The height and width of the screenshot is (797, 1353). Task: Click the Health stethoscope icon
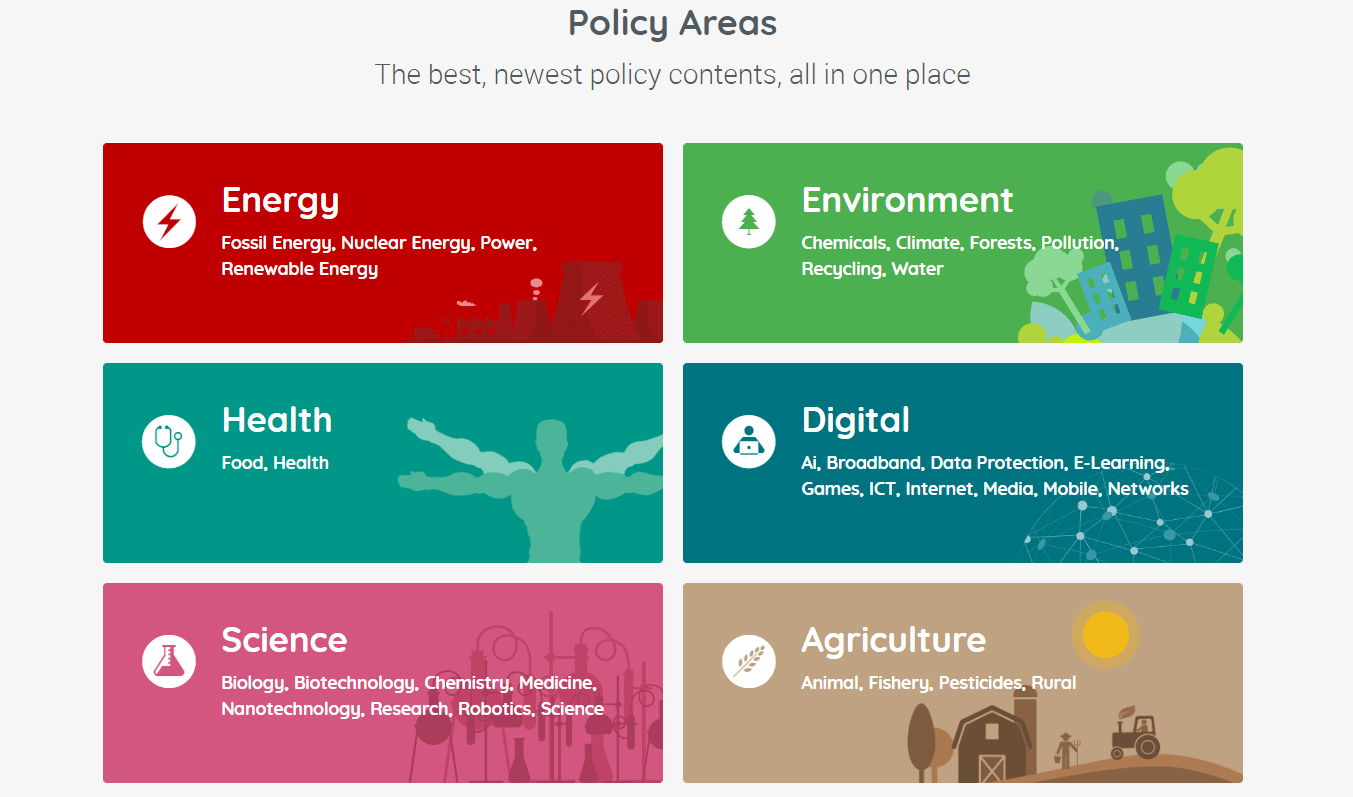[169, 441]
